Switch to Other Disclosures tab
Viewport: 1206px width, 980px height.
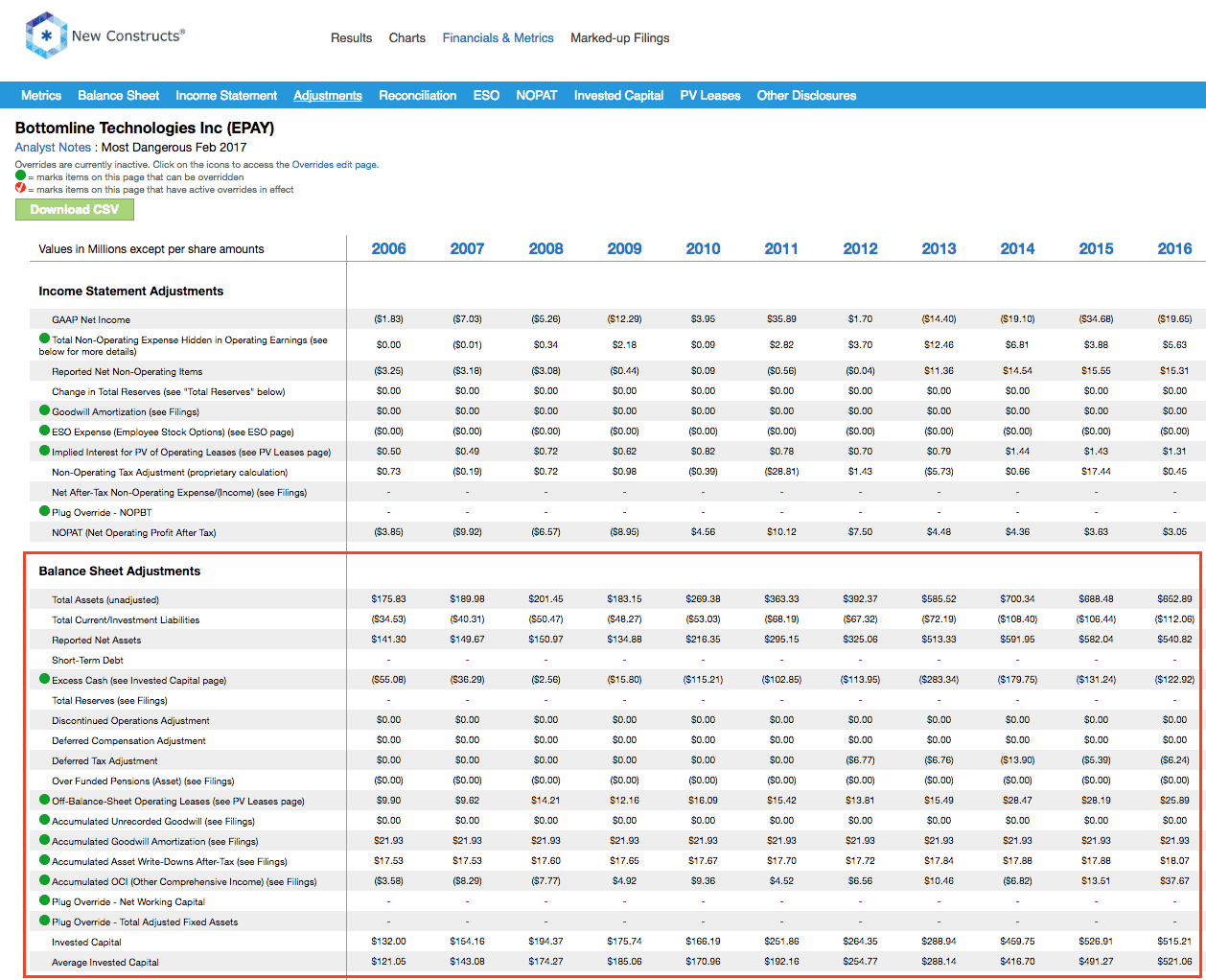[x=807, y=96]
